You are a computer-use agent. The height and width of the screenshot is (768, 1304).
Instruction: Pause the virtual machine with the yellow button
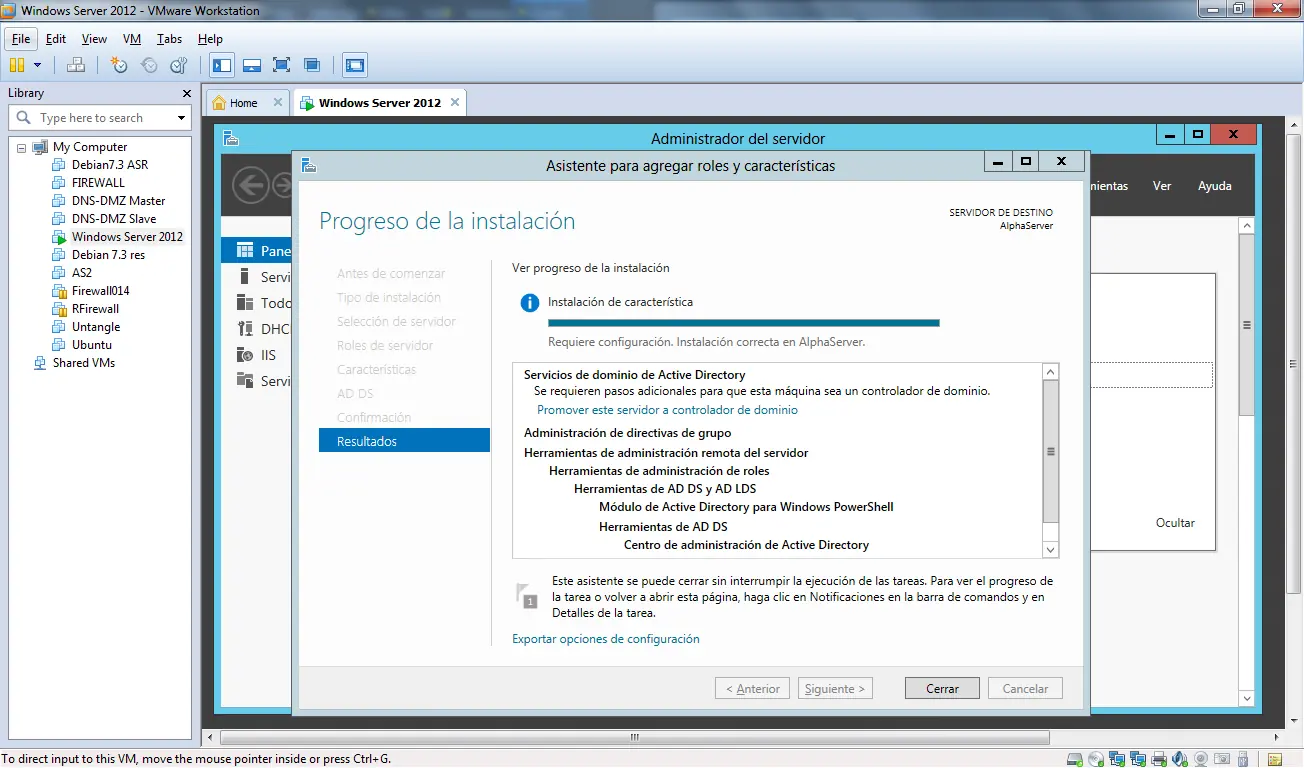click(17, 65)
